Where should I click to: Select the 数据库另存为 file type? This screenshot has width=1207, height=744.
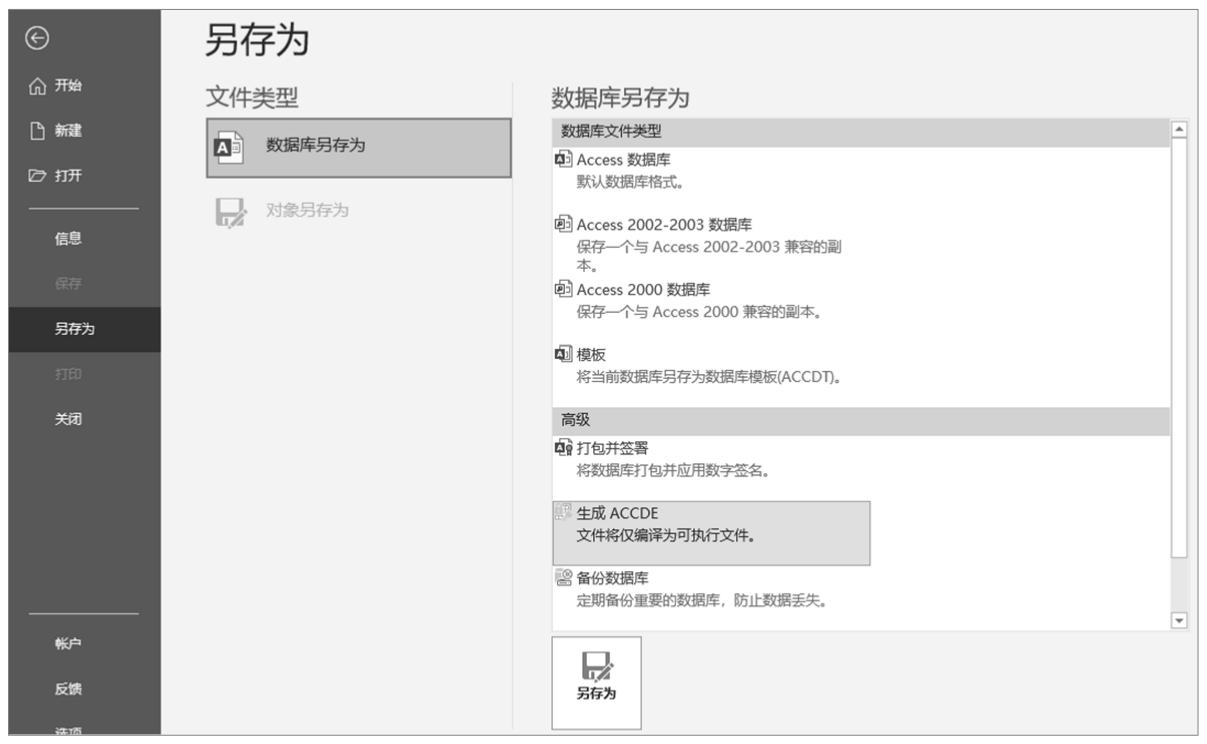point(359,147)
